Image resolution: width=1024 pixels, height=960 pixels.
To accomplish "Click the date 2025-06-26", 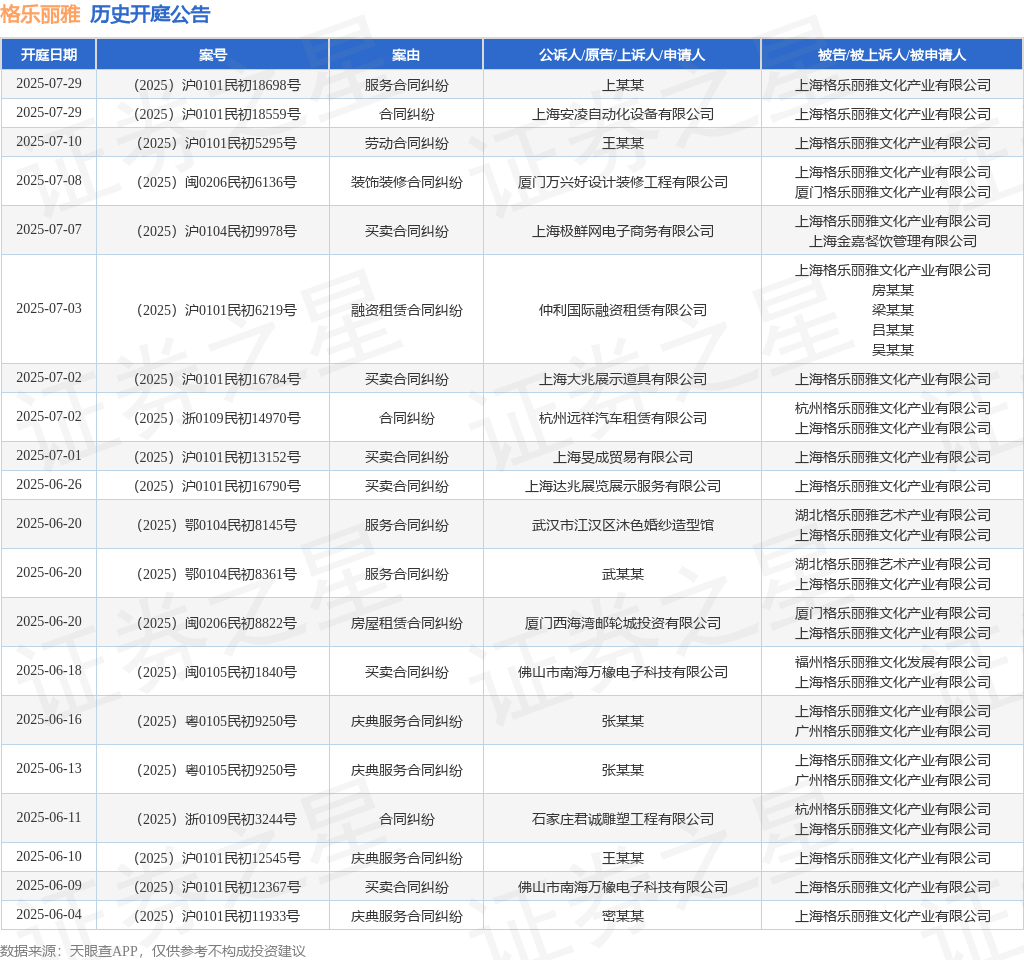I will coord(49,484).
